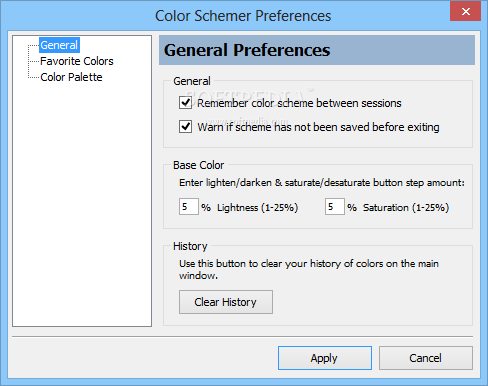
Task: Click the History group heading
Action: click(190, 246)
